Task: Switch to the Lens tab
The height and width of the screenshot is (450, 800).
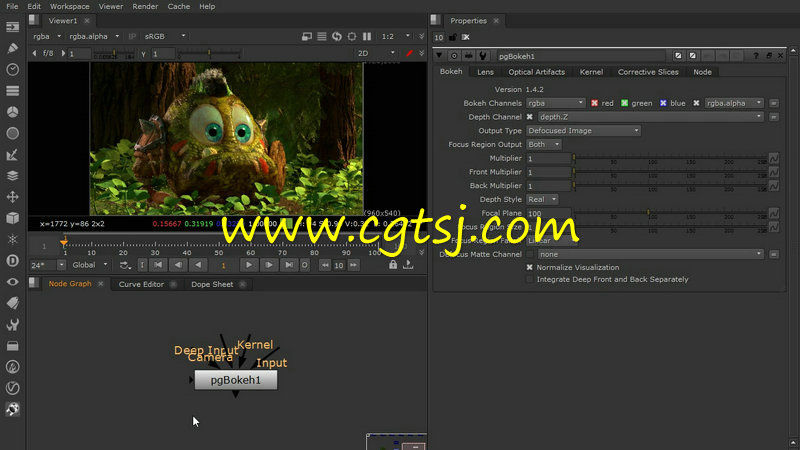Action: [x=485, y=72]
